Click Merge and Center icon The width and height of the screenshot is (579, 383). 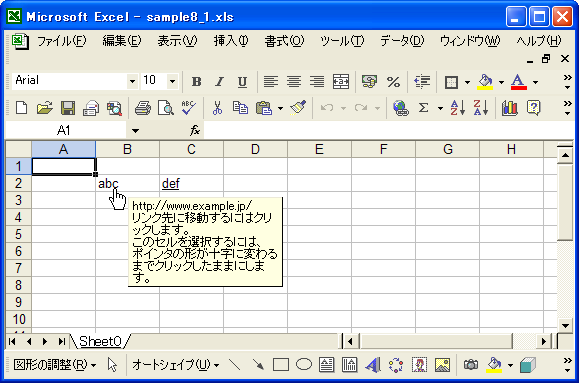pos(340,82)
